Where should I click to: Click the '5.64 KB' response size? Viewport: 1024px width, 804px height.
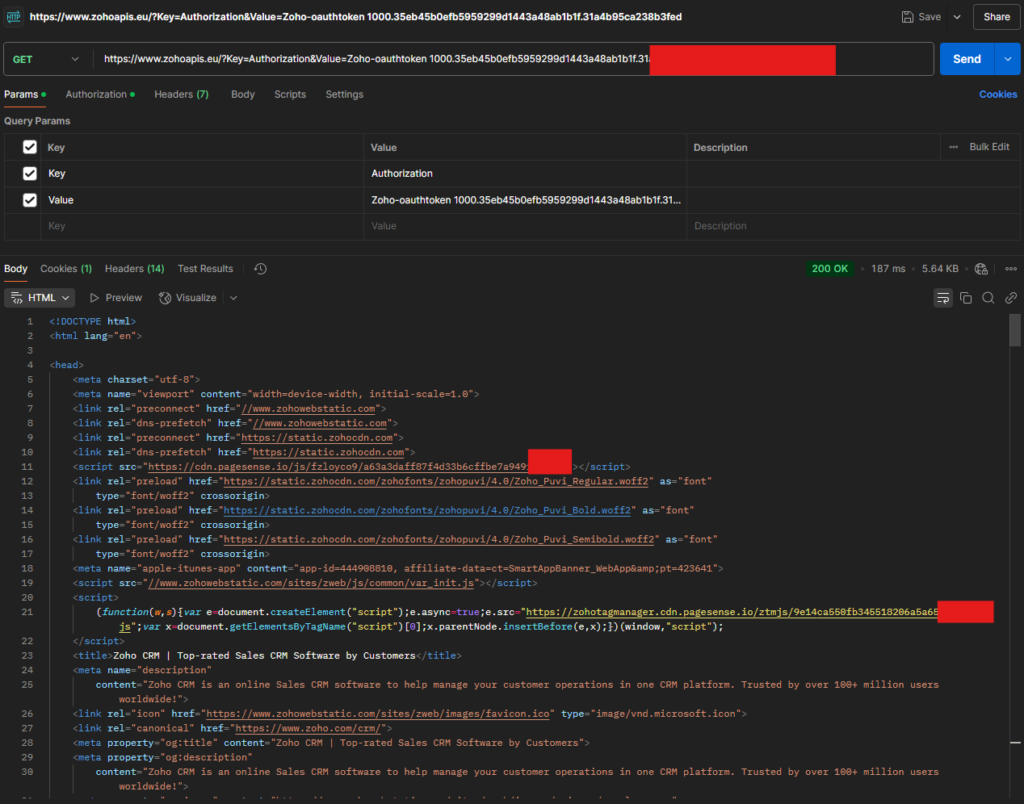[940, 269]
